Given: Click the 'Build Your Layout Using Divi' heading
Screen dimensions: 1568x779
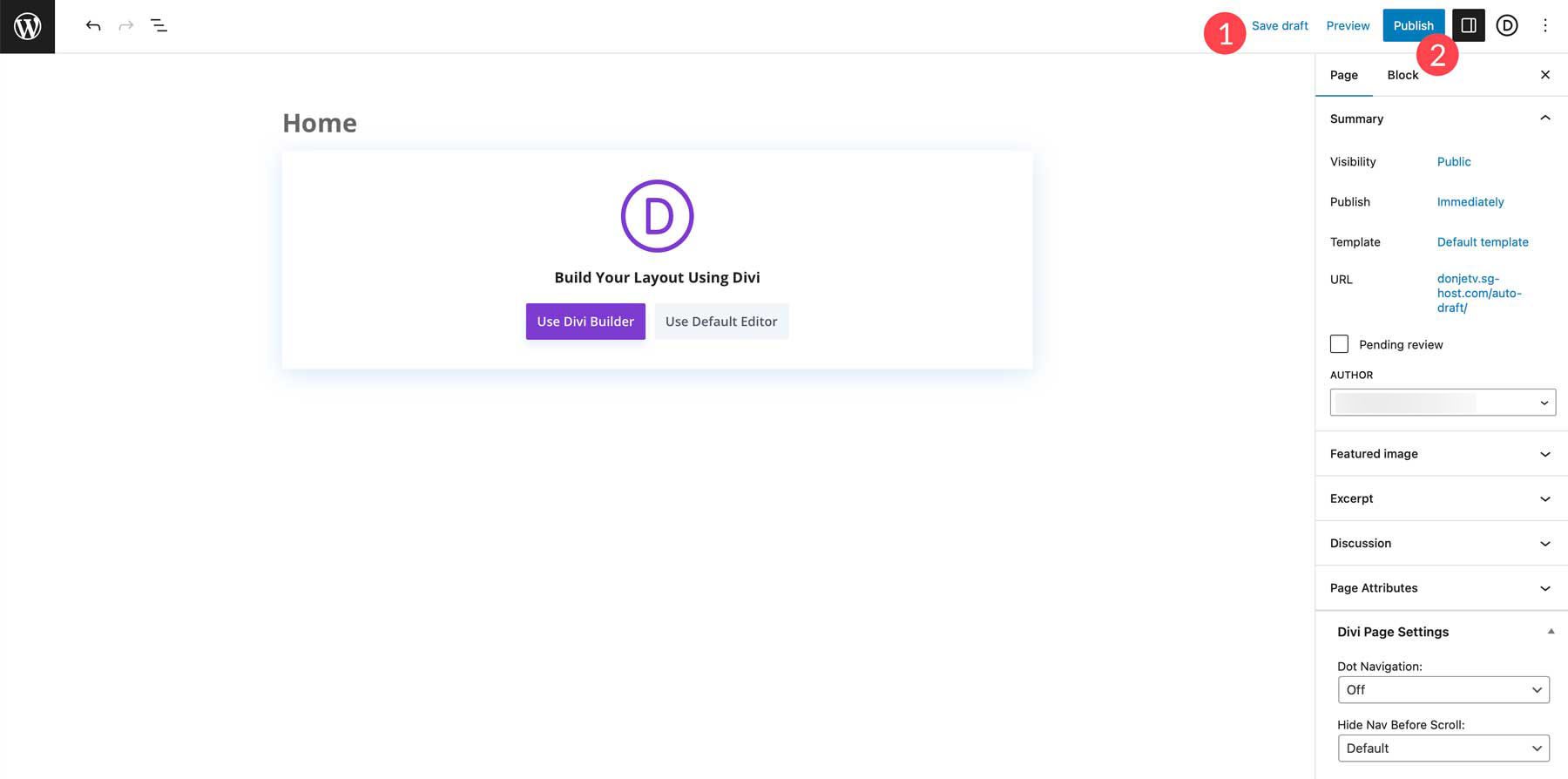Looking at the screenshot, I should pos(657,277).
